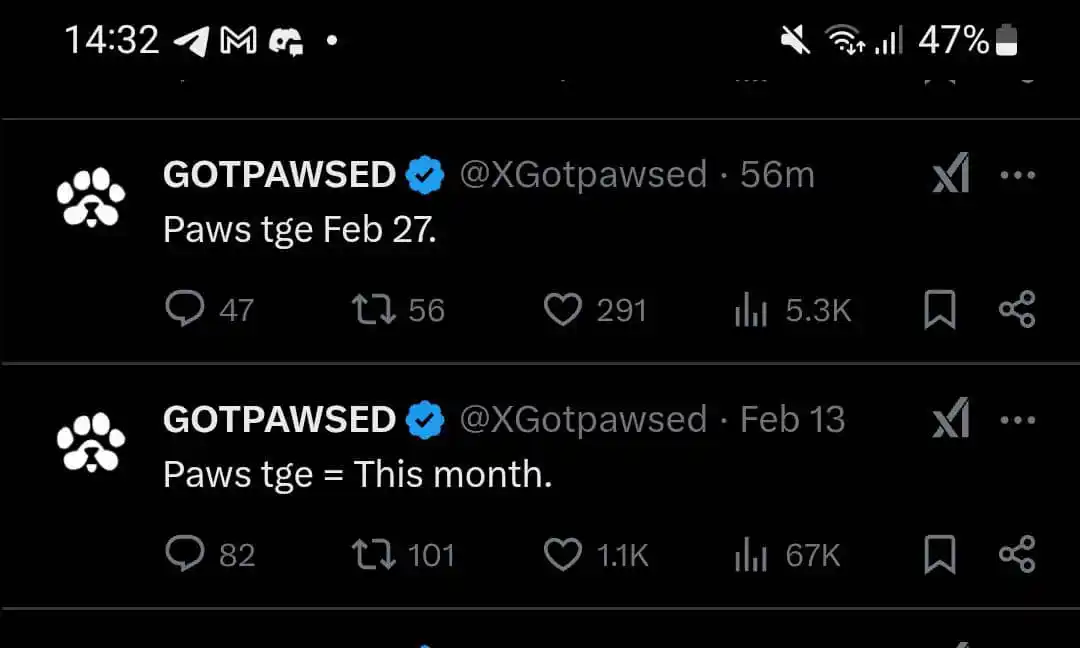Share the "Paws tge Feb 27" tweet
1080x648 pixels.
(x=1017, y=309)
